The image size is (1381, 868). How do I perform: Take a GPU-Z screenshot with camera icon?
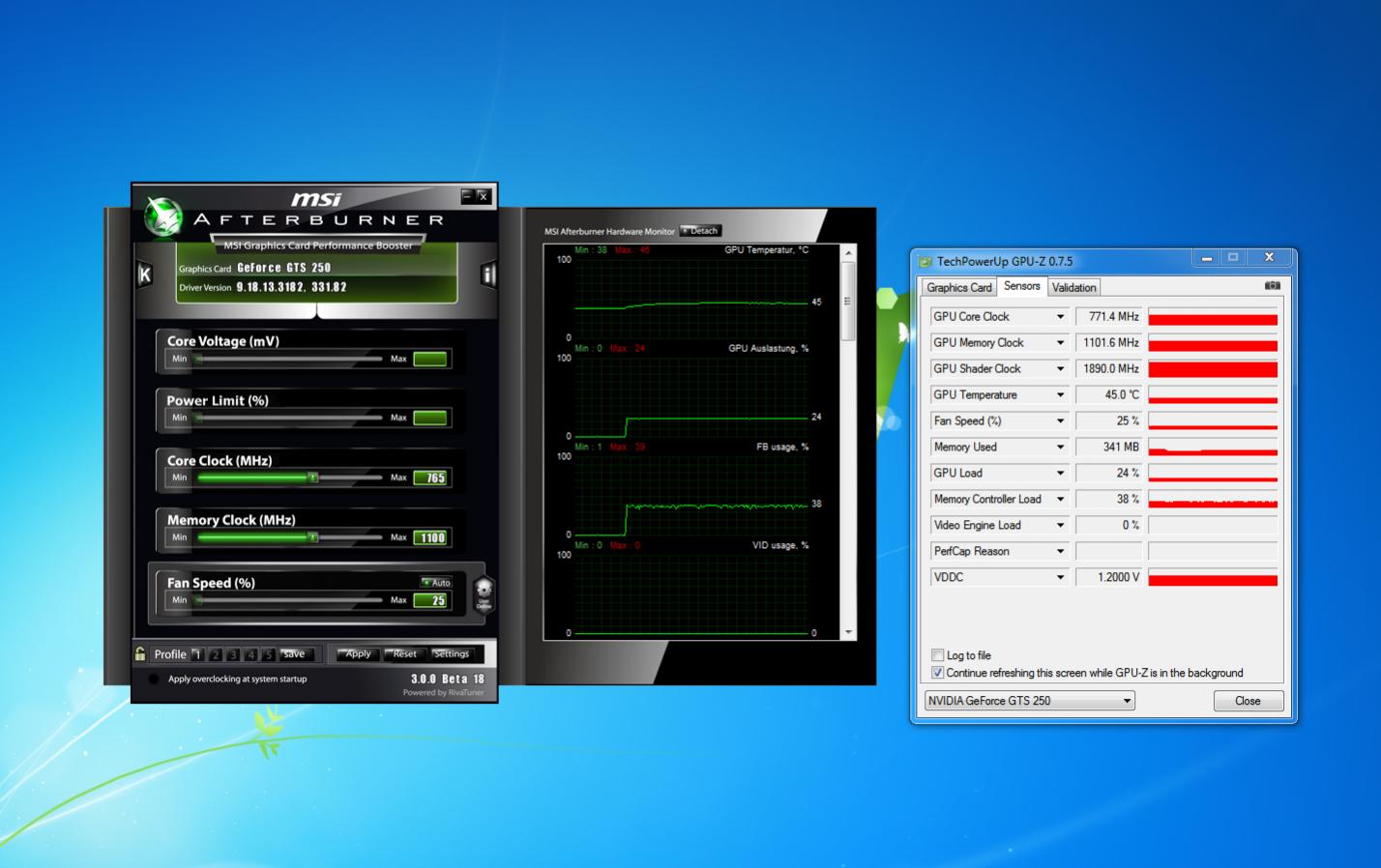point(1272,286)
